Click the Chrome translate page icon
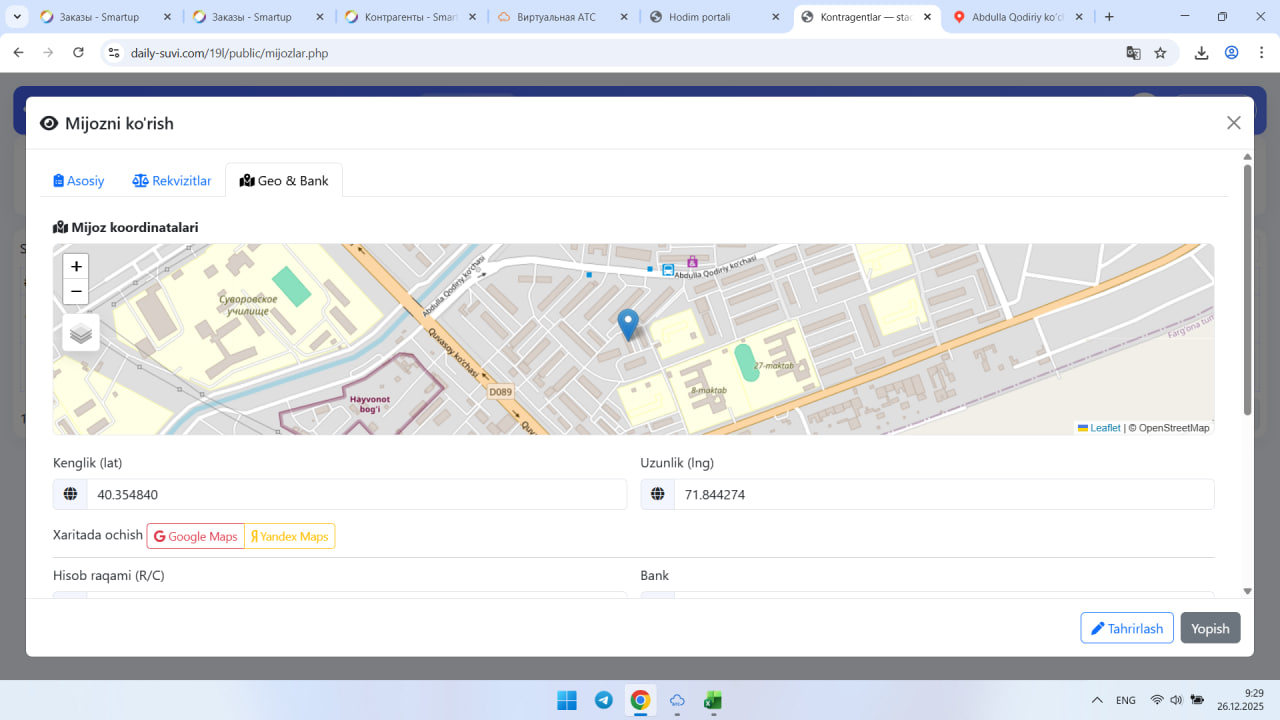This screenshot has height=720, width=1280. 1133,53
